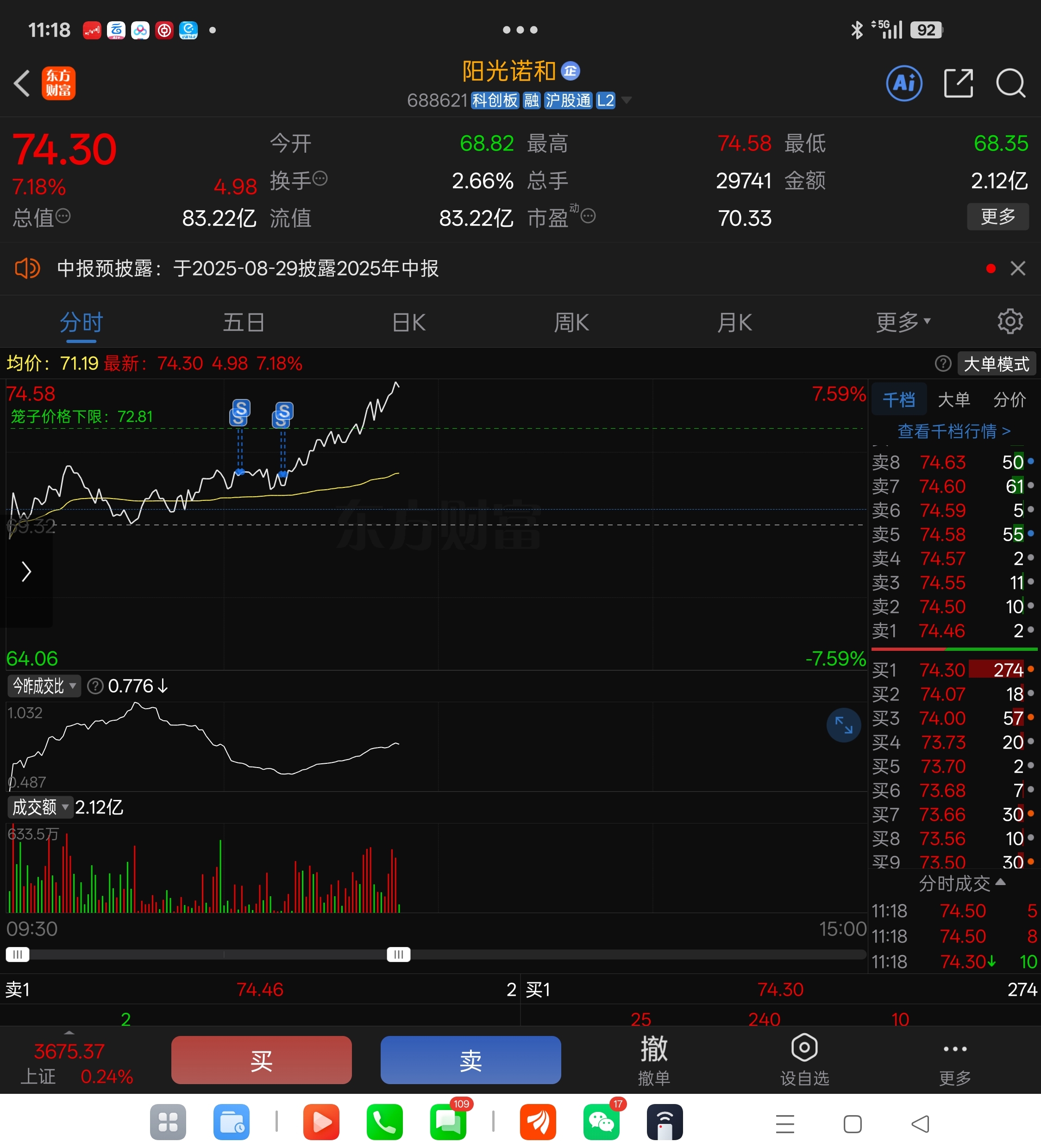Tap left handle of time range slider

pos(18,955)
